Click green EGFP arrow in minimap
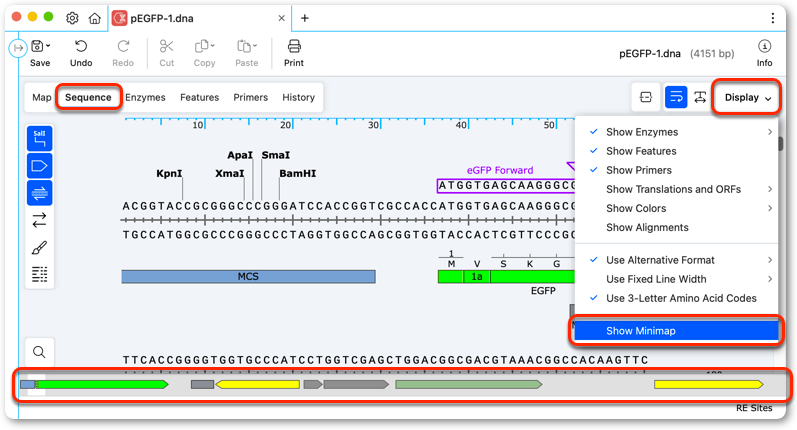Viewport: 797px width, 430px height. [x=101, y=384]
